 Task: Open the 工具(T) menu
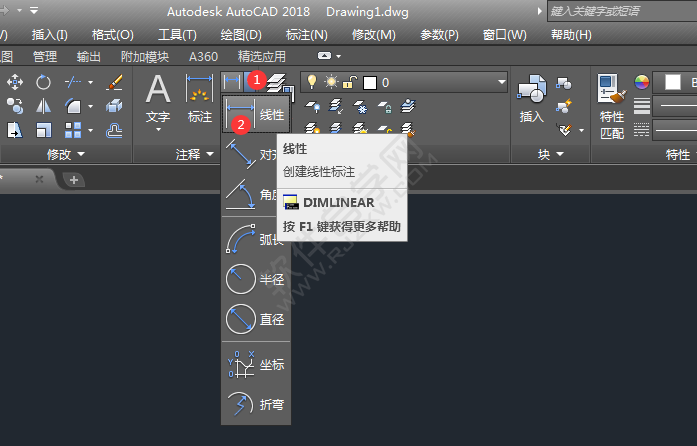177,35
